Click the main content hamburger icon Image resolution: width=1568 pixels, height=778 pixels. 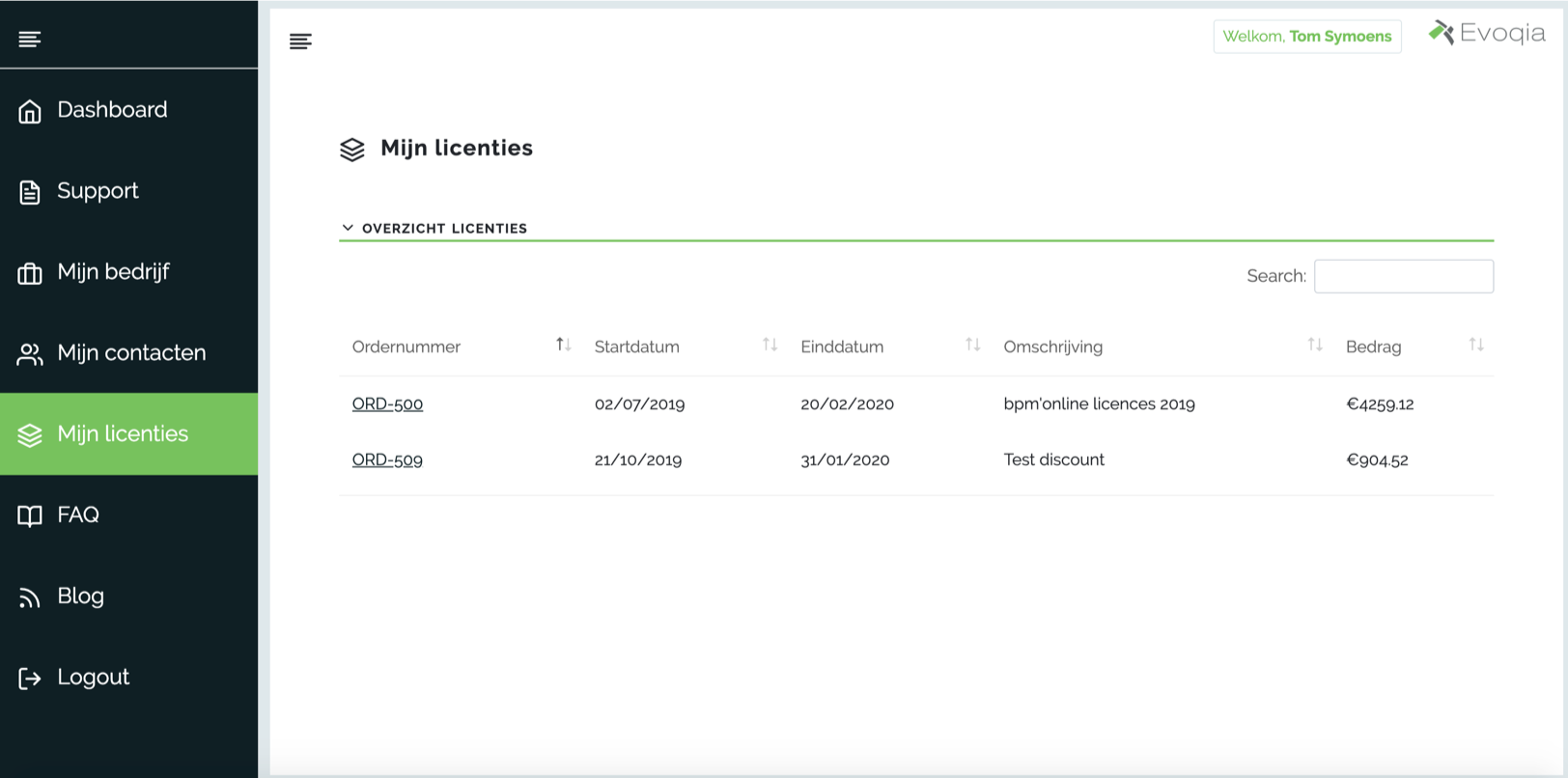[300, 41]
